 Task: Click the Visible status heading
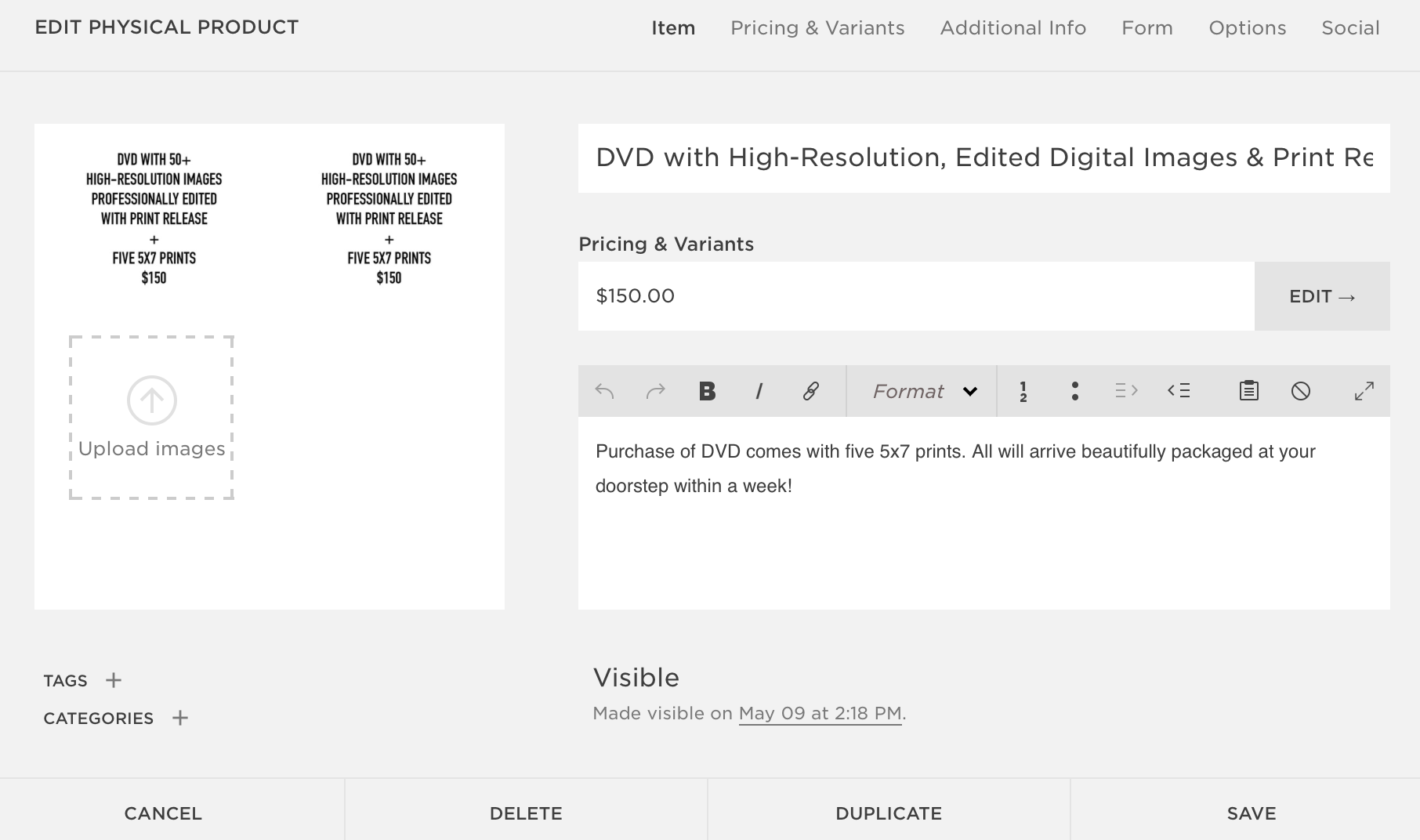pyautogui.click(x=636, y=678)
